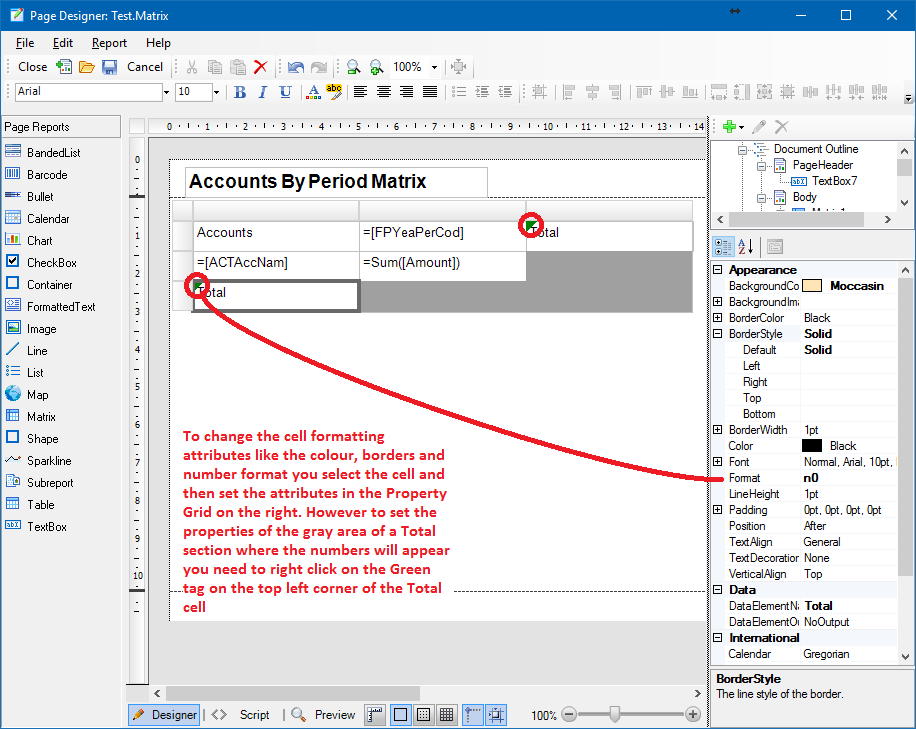
Task: Click the New report icon beside Close
Action: [x=64, y=67]
